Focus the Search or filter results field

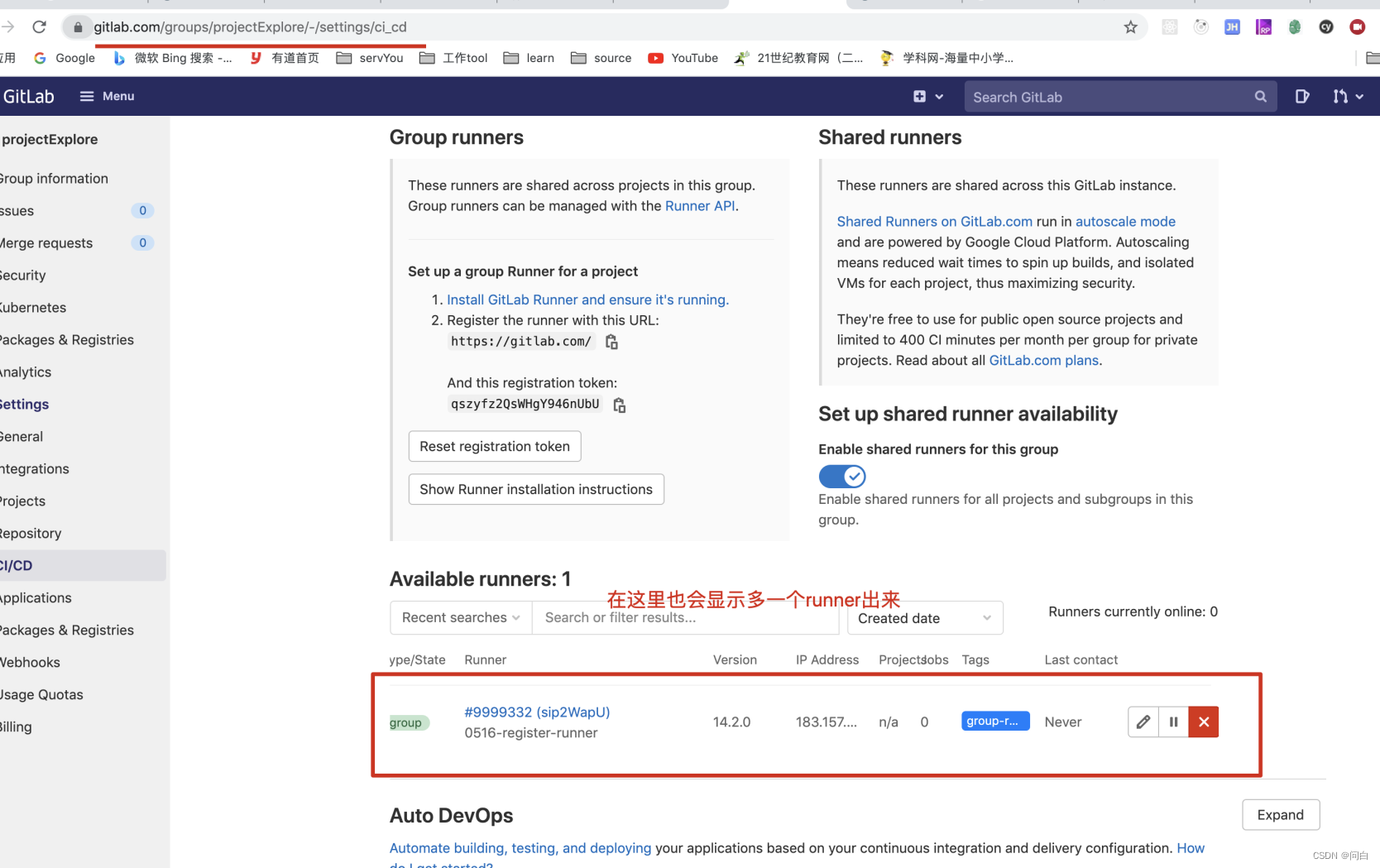pos(685,617)
